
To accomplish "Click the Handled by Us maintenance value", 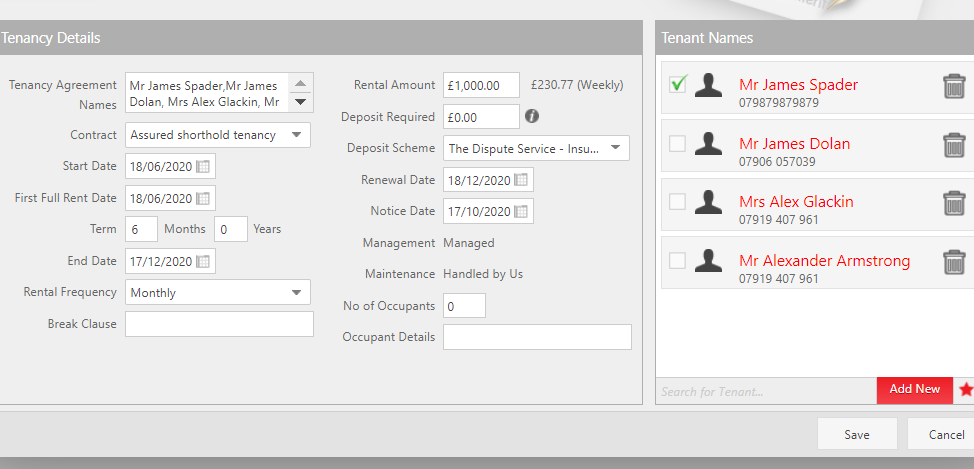I will point(483,274).
